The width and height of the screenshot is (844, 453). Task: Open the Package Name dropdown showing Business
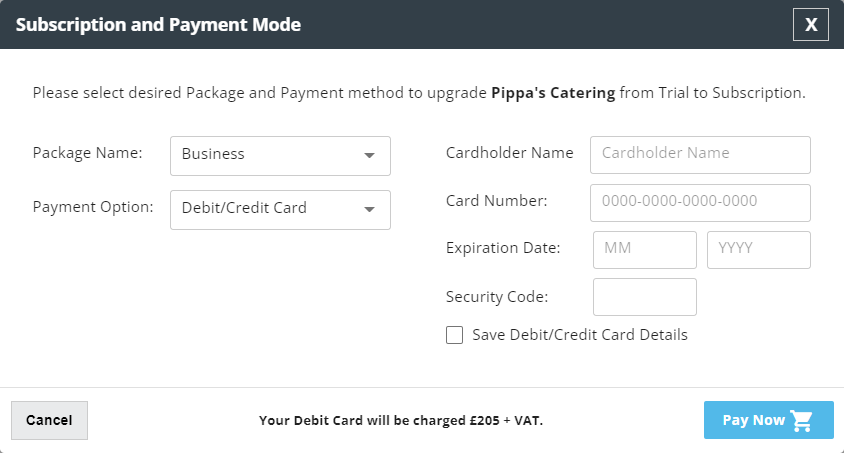tap(280, 155)
